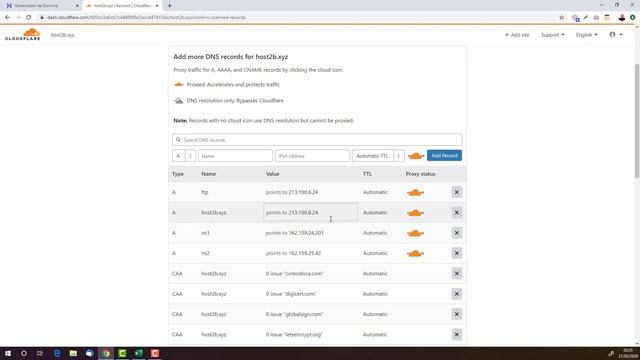Open the Chrome profile avatar
This screenshot has height=360, width=640.
(622, 18)
